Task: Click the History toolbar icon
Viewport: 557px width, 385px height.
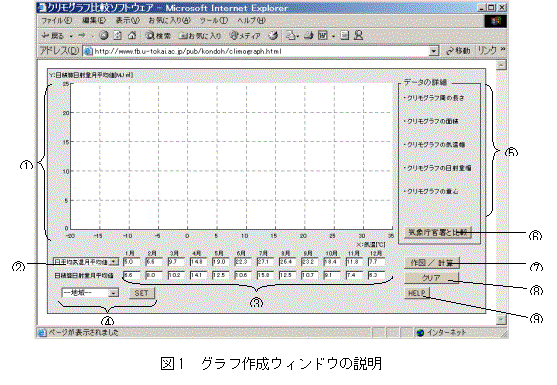Action: [273, 35]
